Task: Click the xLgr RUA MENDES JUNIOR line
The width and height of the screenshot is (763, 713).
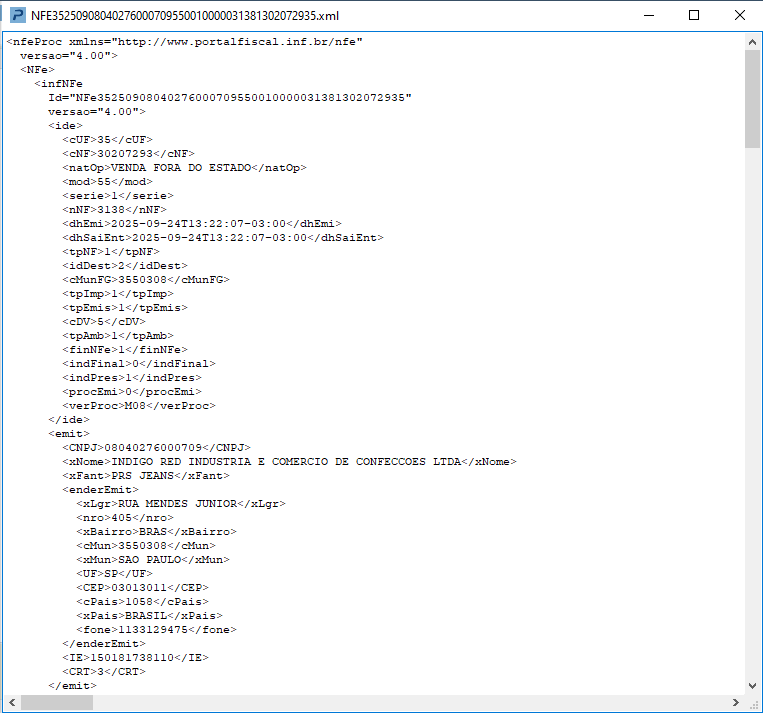Action: coord(181,504)
